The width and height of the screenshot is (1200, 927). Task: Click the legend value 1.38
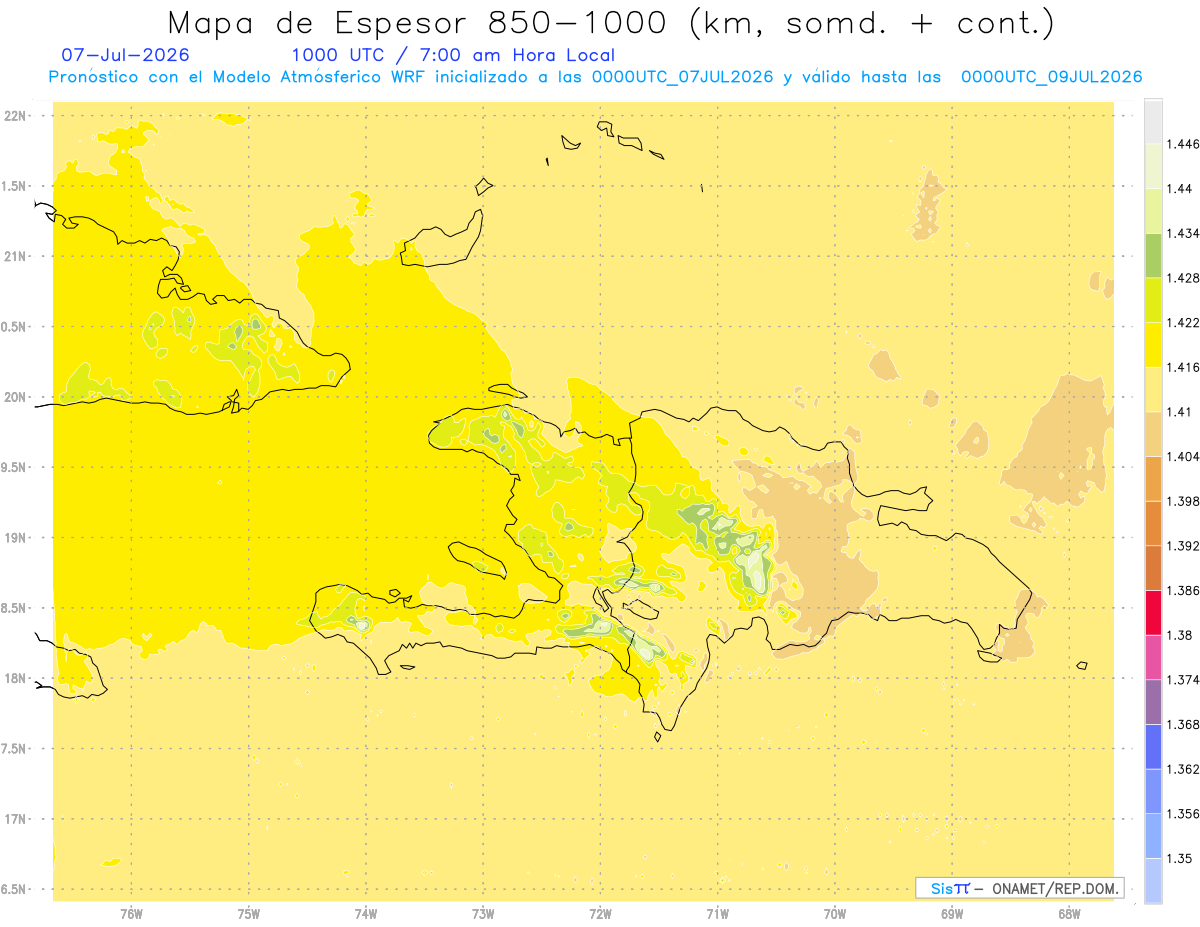pyautogui.click(x=1180, y=635)
